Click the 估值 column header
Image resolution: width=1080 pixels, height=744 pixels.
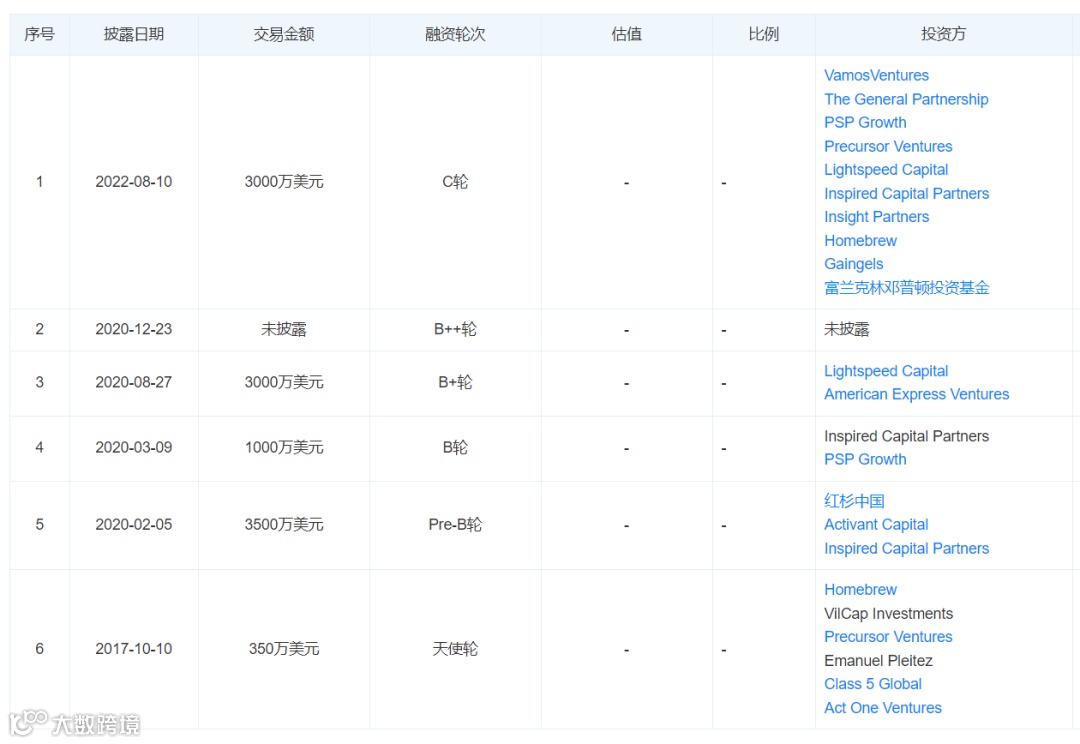[627, 34]
